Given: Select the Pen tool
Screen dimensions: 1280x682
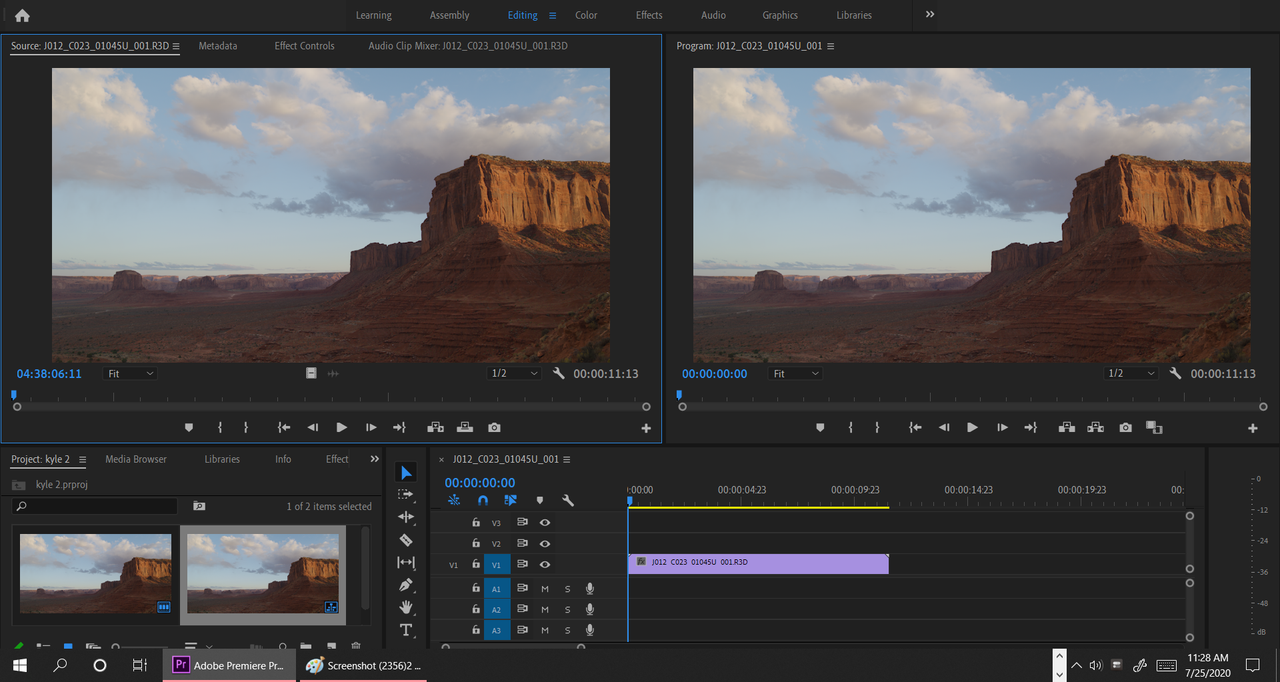Looking at the screenshot, I should [406, 585].
